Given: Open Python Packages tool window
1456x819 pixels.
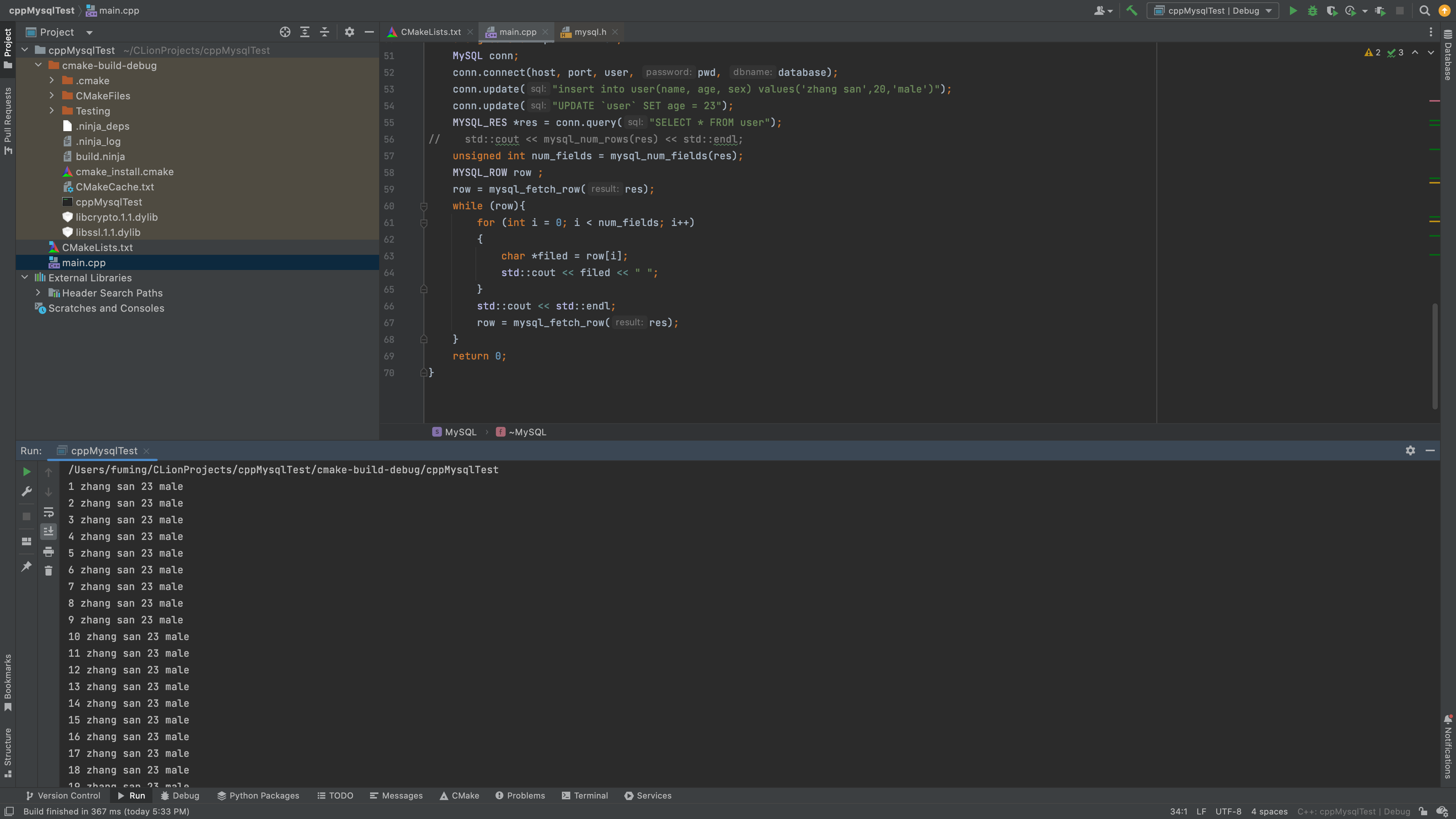Looking at the screenshot, I should 258,796.
